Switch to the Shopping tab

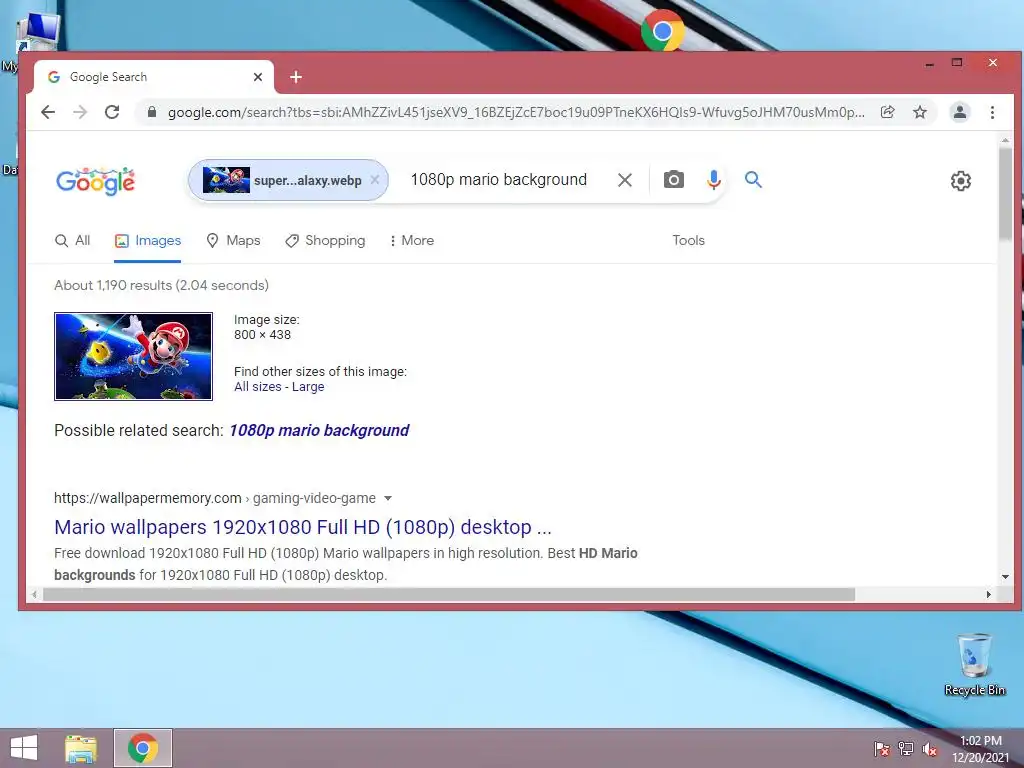coord(325,240)
